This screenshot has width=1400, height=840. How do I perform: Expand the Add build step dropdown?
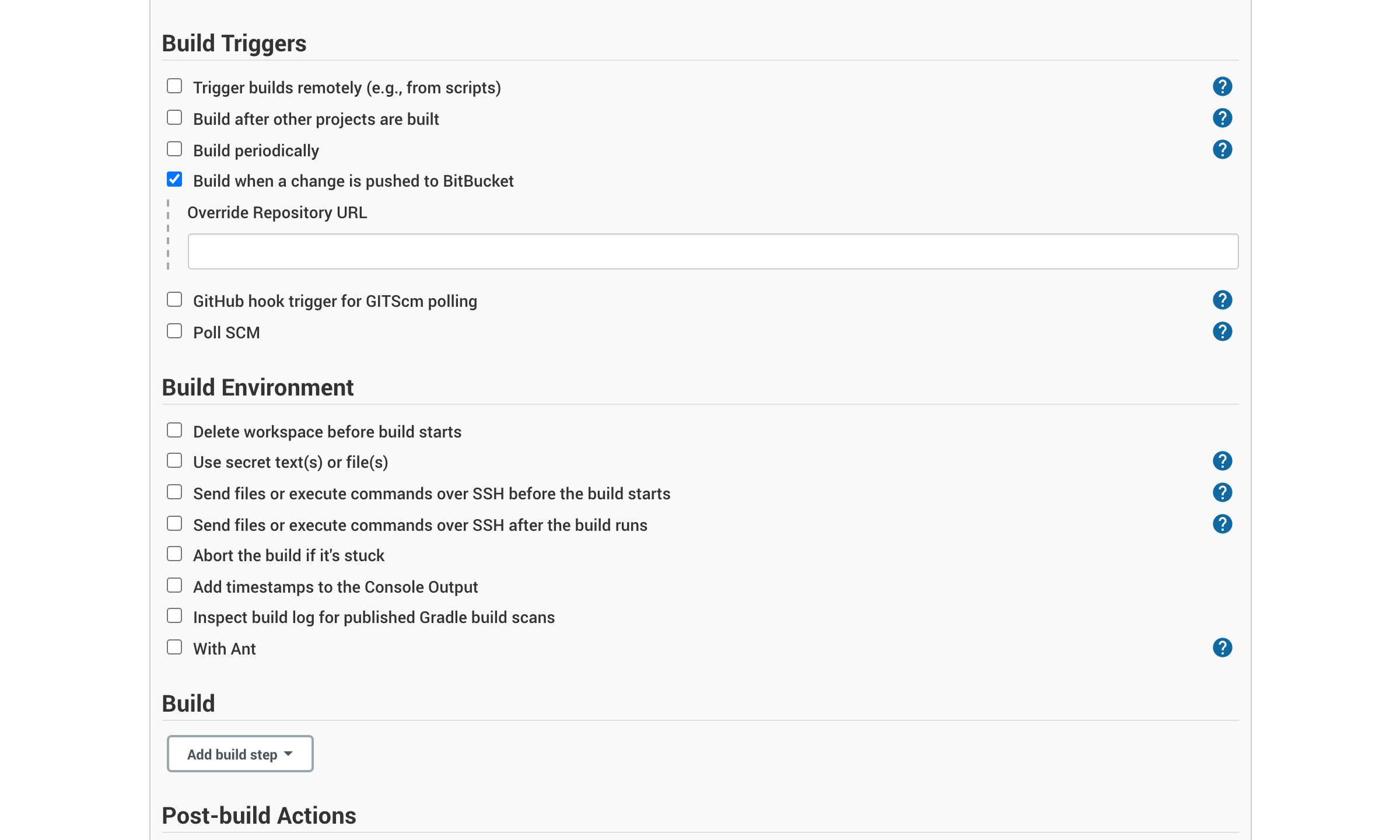point(240,754)
